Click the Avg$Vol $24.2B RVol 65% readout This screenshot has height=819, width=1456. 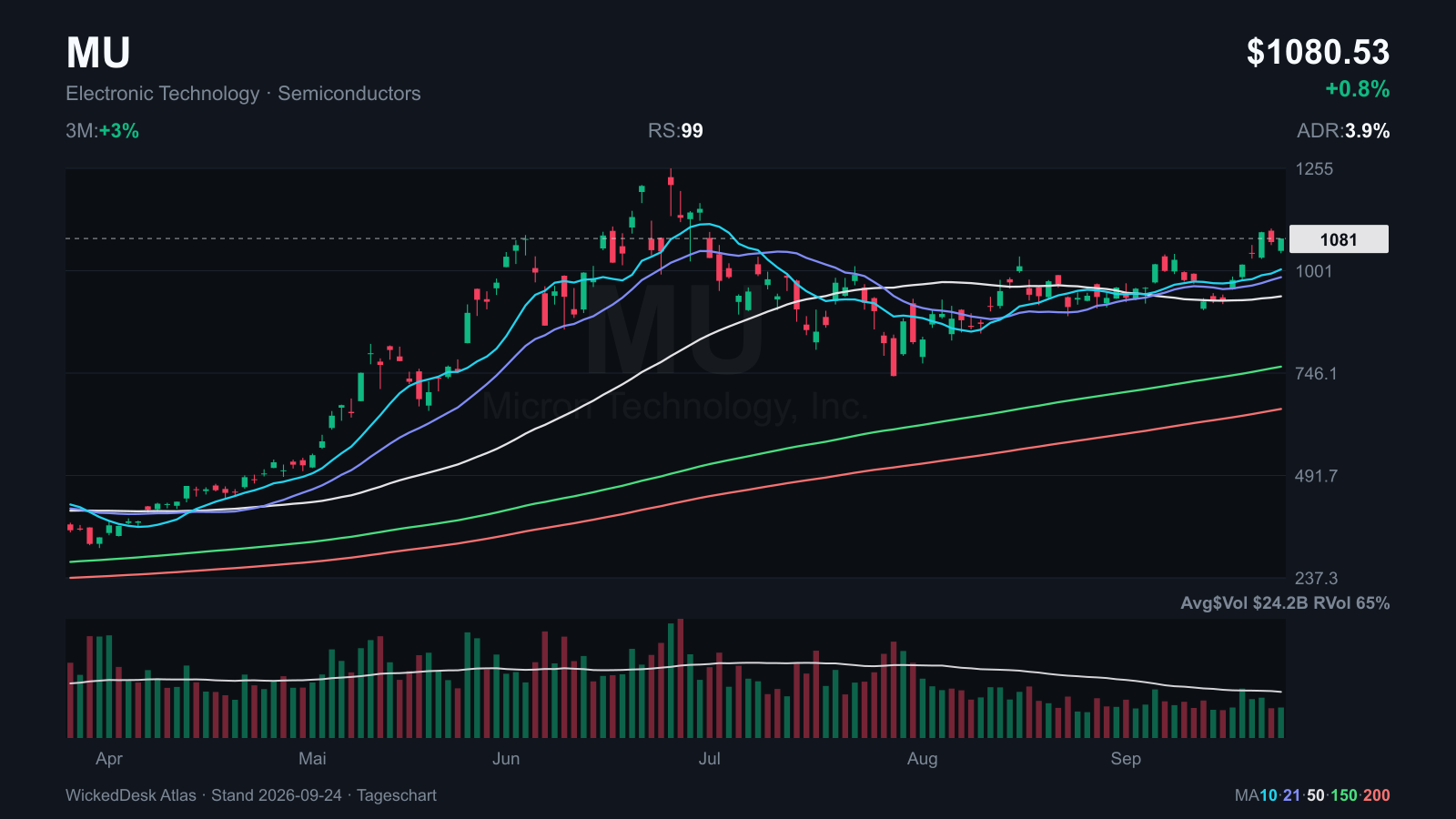click(x=1285, y=603)
